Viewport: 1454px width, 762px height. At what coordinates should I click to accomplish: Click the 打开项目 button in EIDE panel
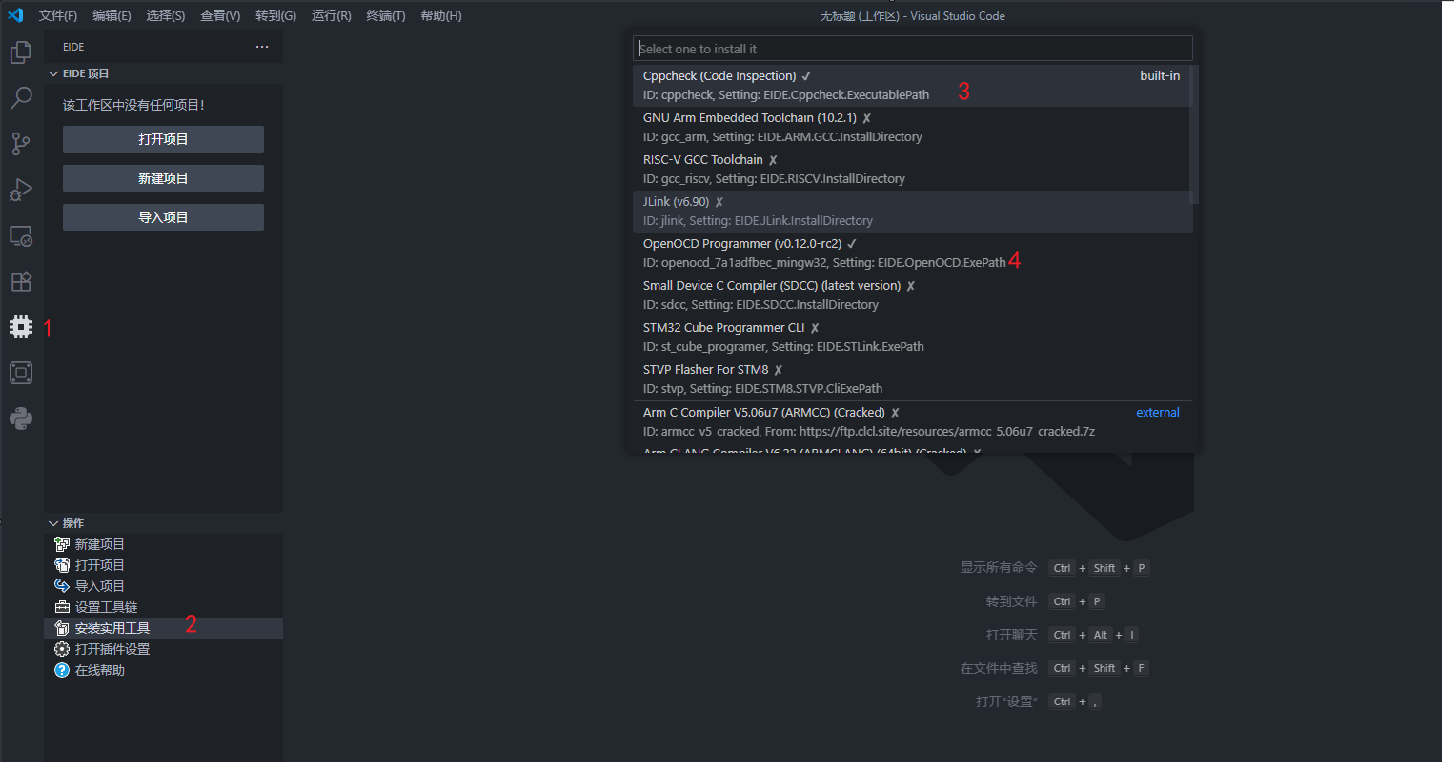click(163, 139)
